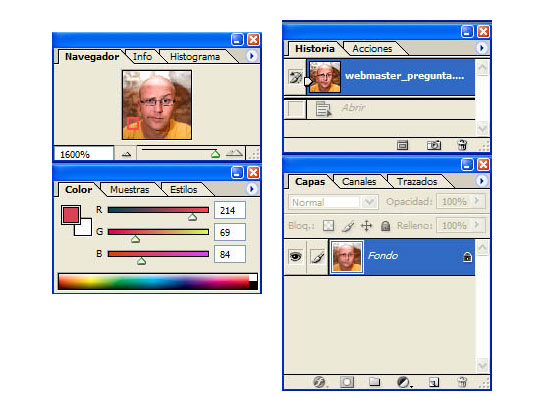Create new snapshot camera icon in Historia
The image size is (550, 412).
(x=434, y=145)
